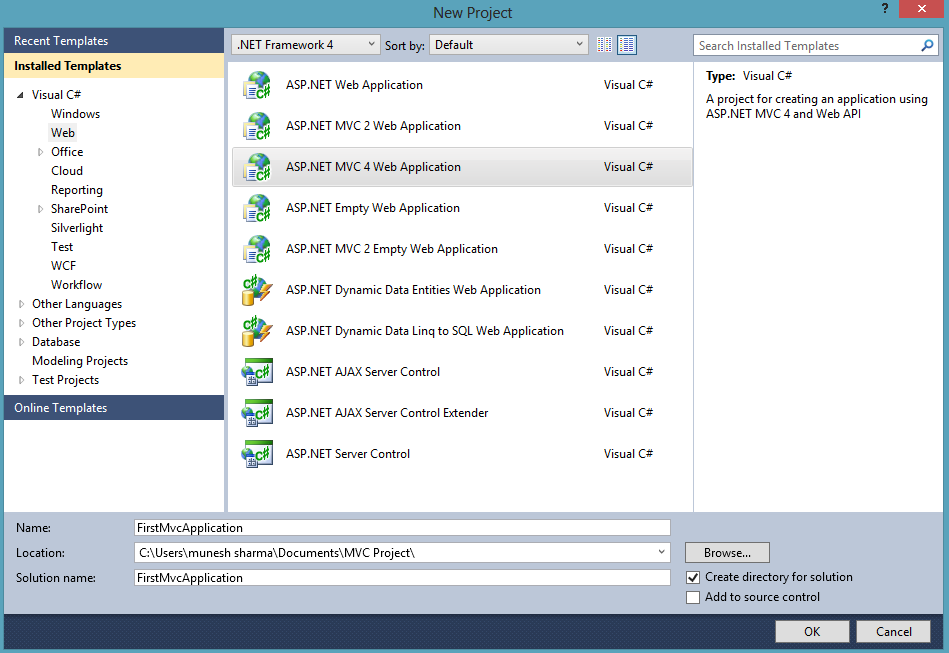Switch to medium icons list view
Screen dimensions: 949x653
pyautogui.click(x=626, y=45)
